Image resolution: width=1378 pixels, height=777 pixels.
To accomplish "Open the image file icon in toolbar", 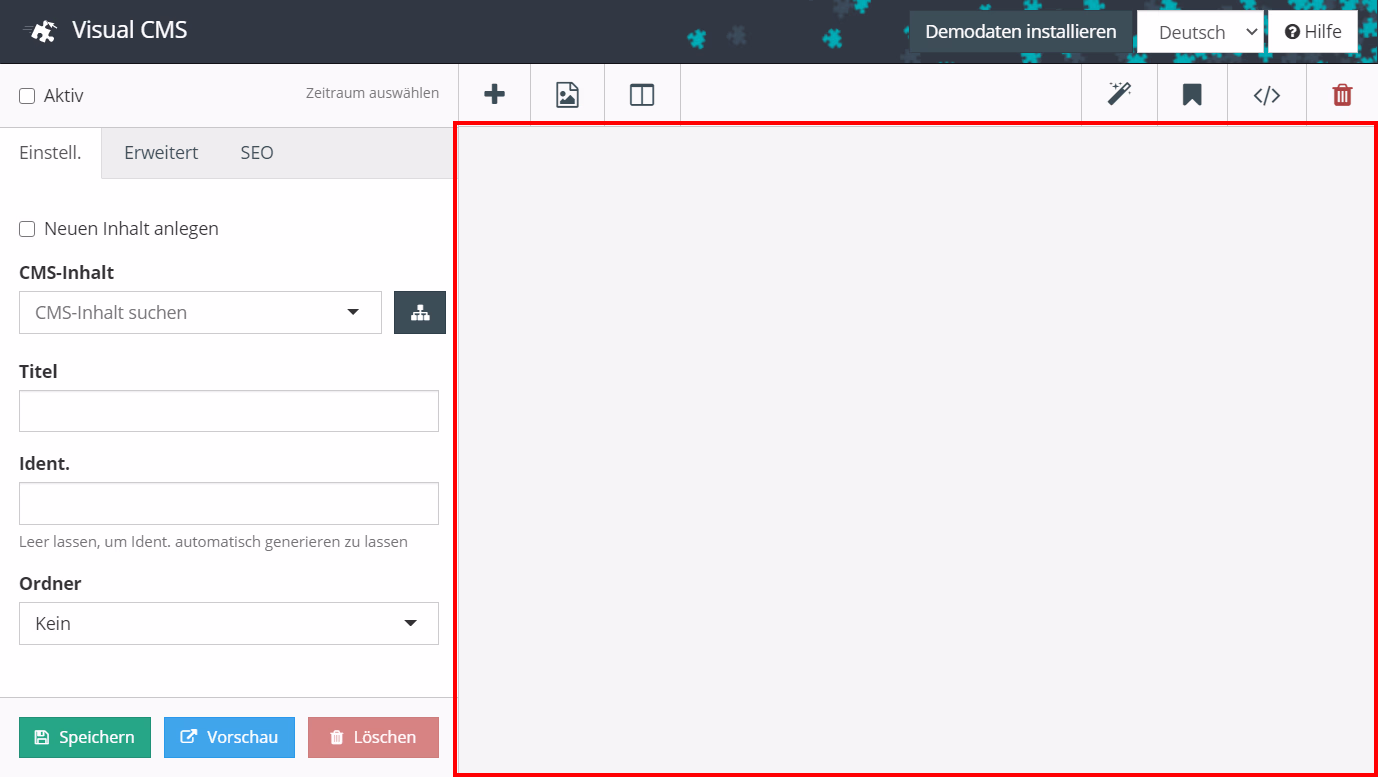I will 567,95.
